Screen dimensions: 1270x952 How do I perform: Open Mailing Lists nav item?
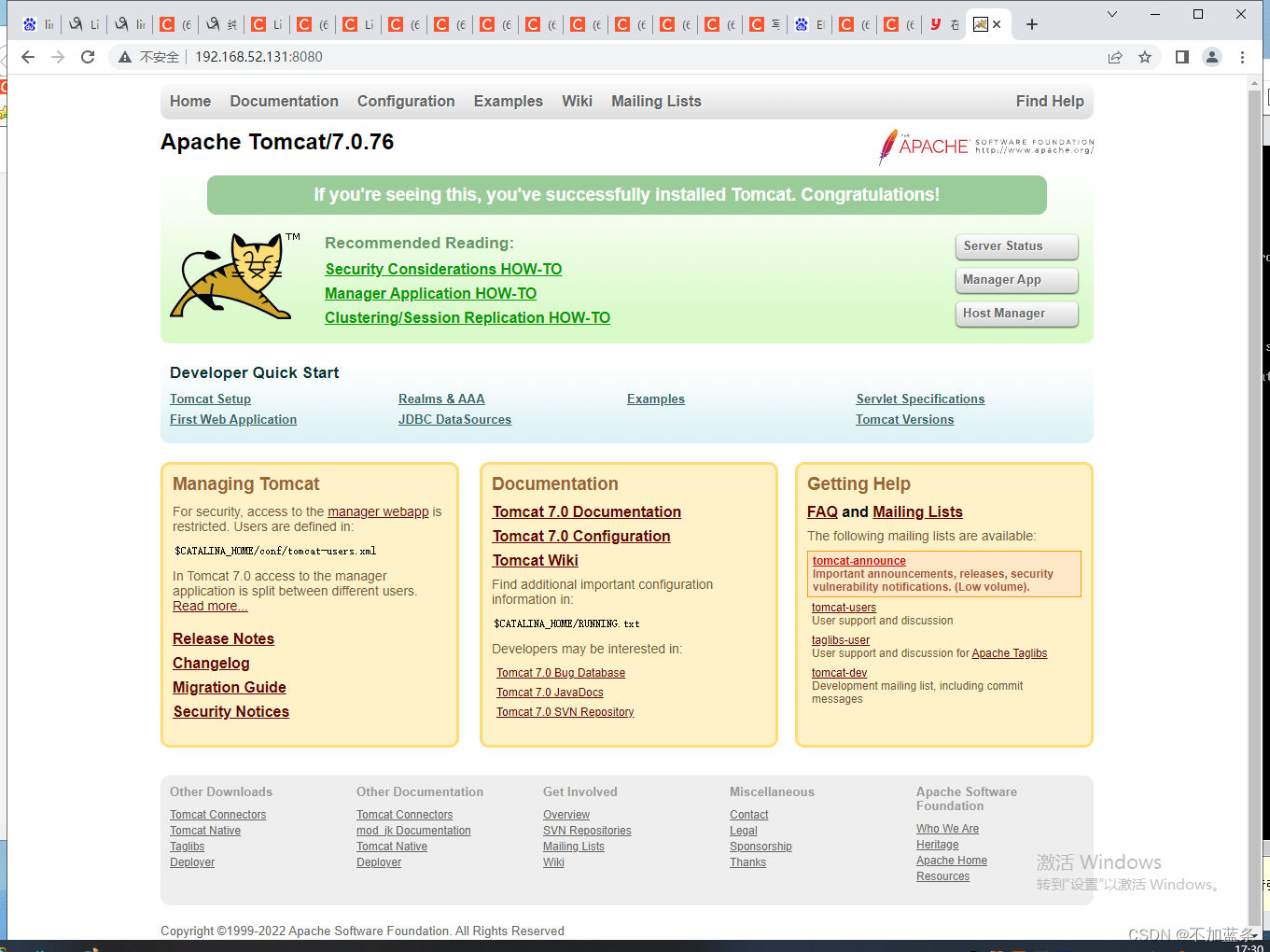[656, 101]
